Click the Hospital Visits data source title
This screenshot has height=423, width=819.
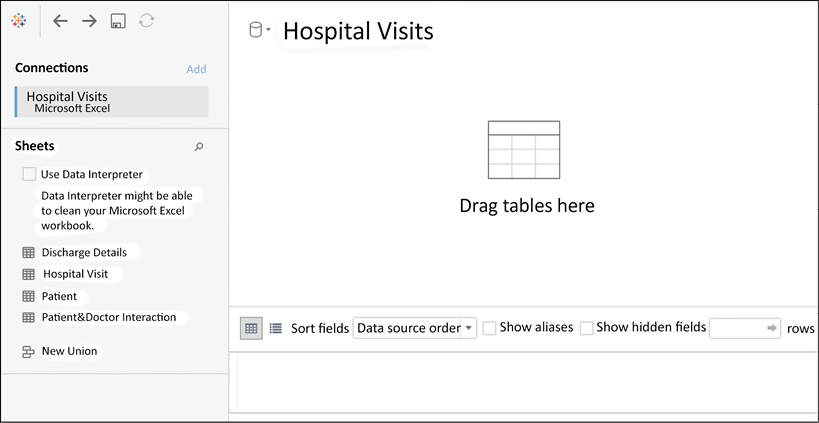pos(358,31)
